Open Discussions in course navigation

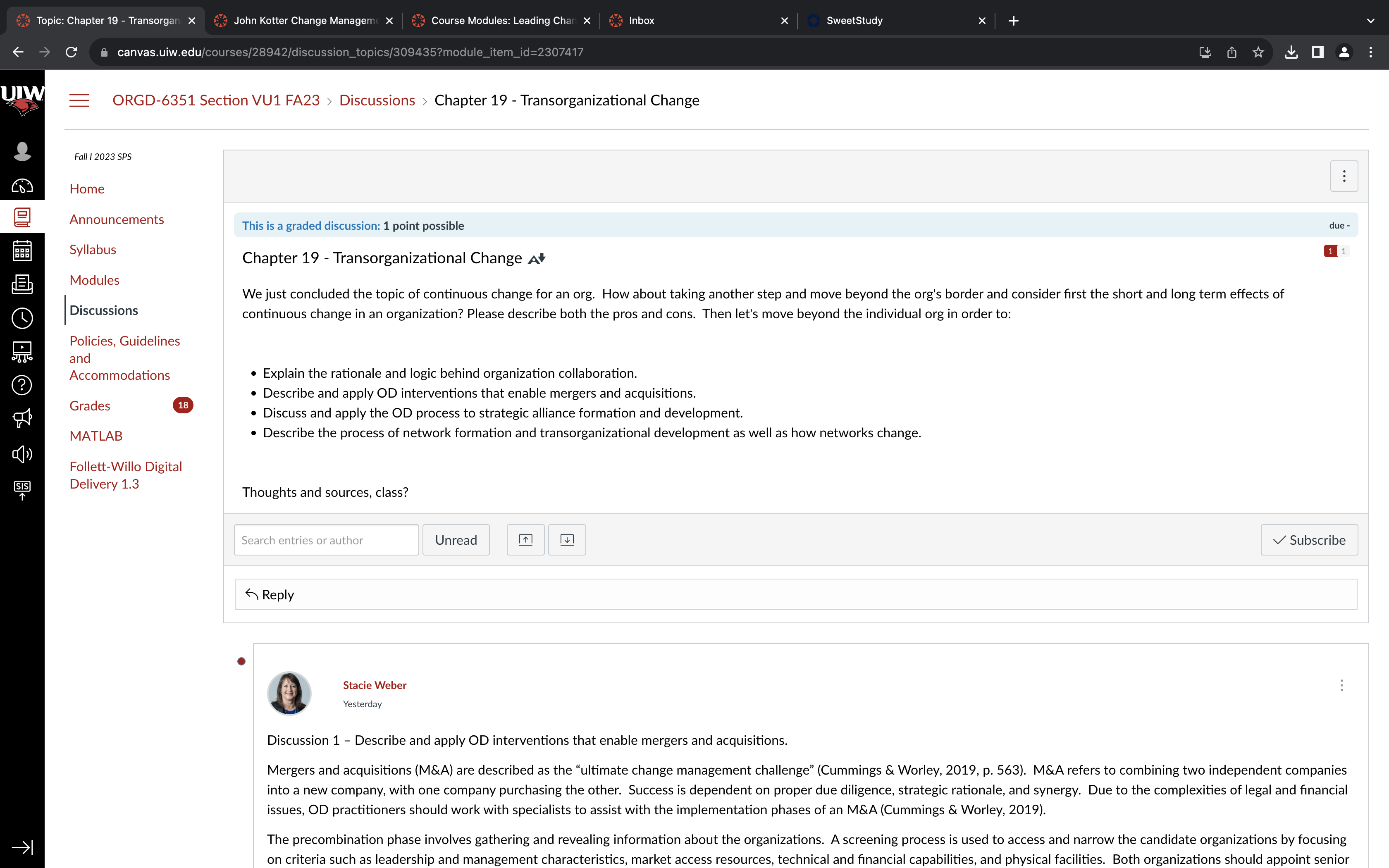(104, 310)
